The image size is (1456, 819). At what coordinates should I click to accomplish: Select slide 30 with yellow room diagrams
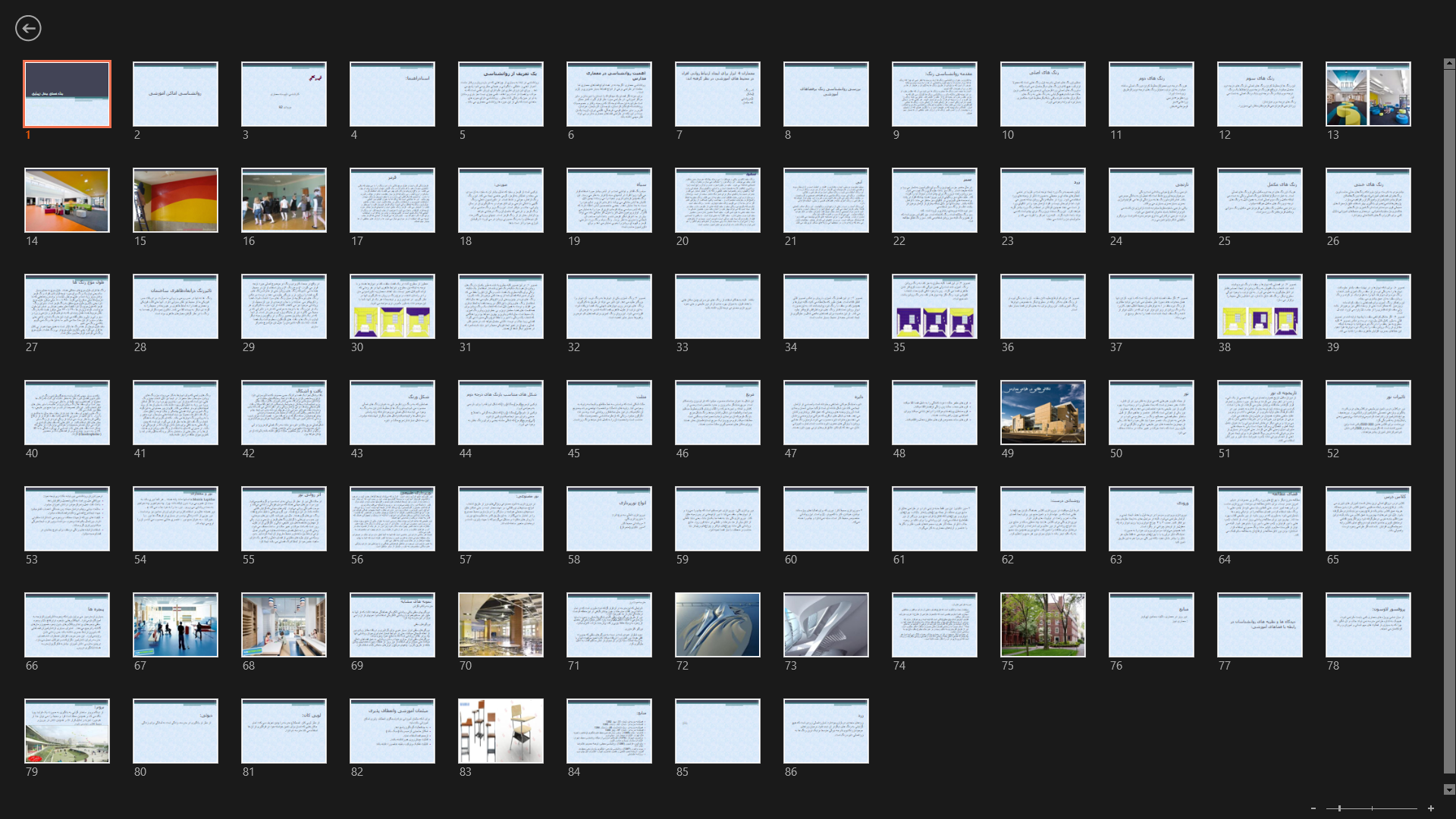[x=392, y=306]
